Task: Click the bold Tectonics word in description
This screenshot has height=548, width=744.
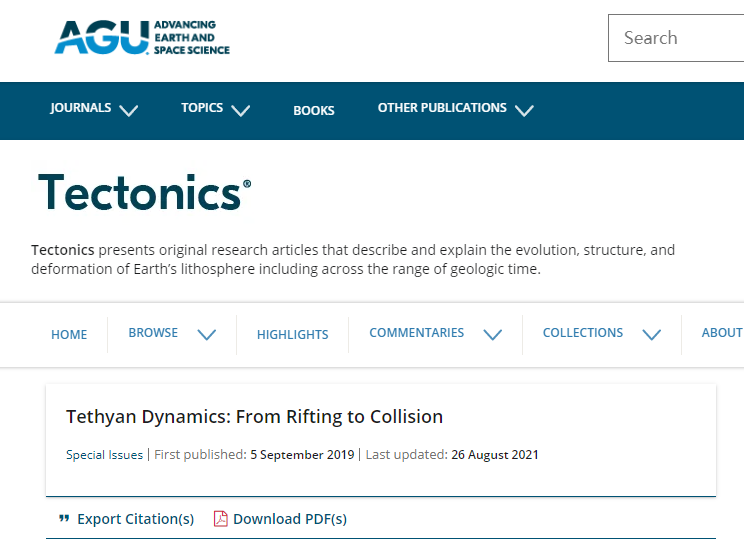Action: (63, 250)
